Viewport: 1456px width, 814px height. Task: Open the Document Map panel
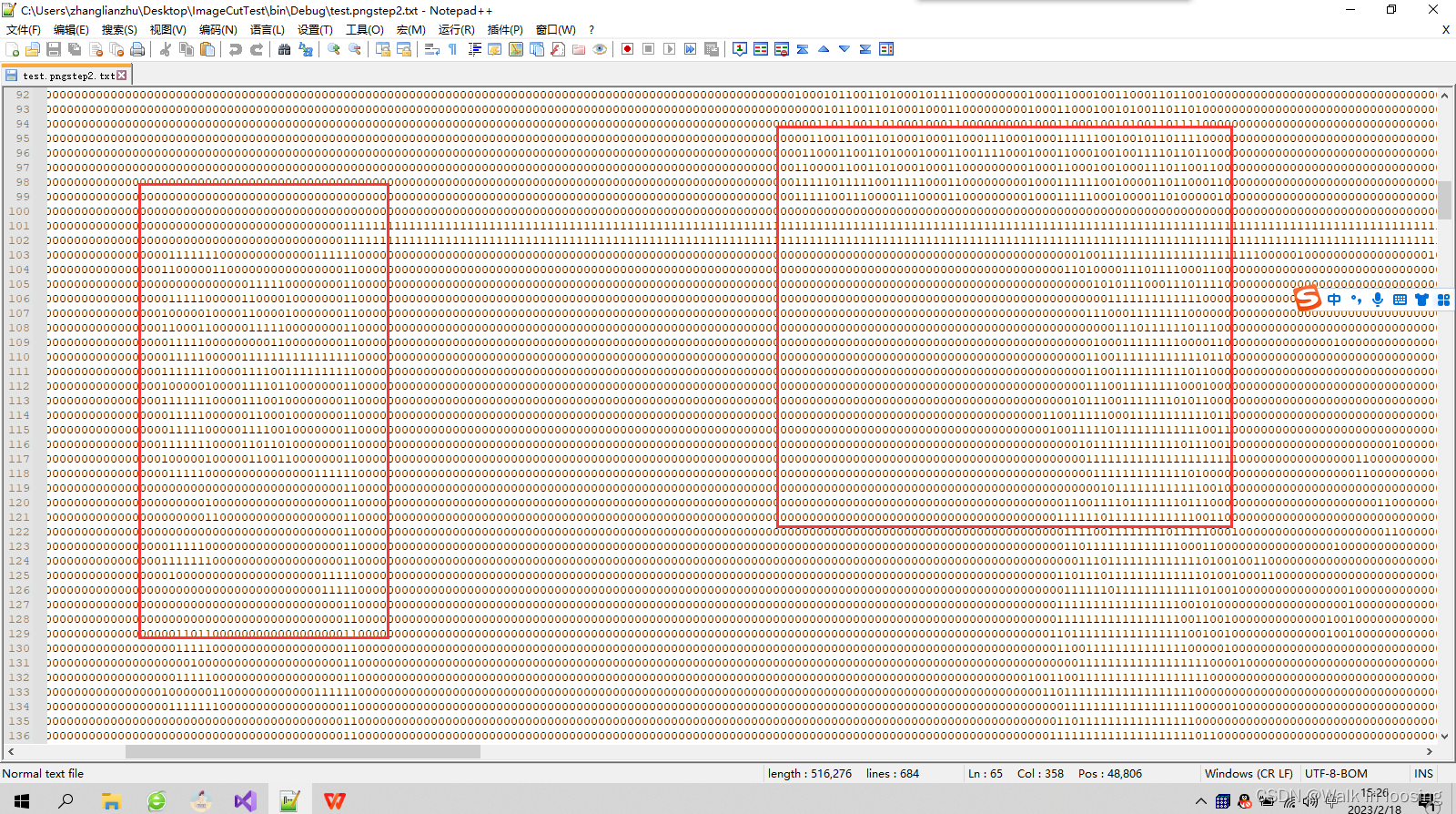click(516, 49)
